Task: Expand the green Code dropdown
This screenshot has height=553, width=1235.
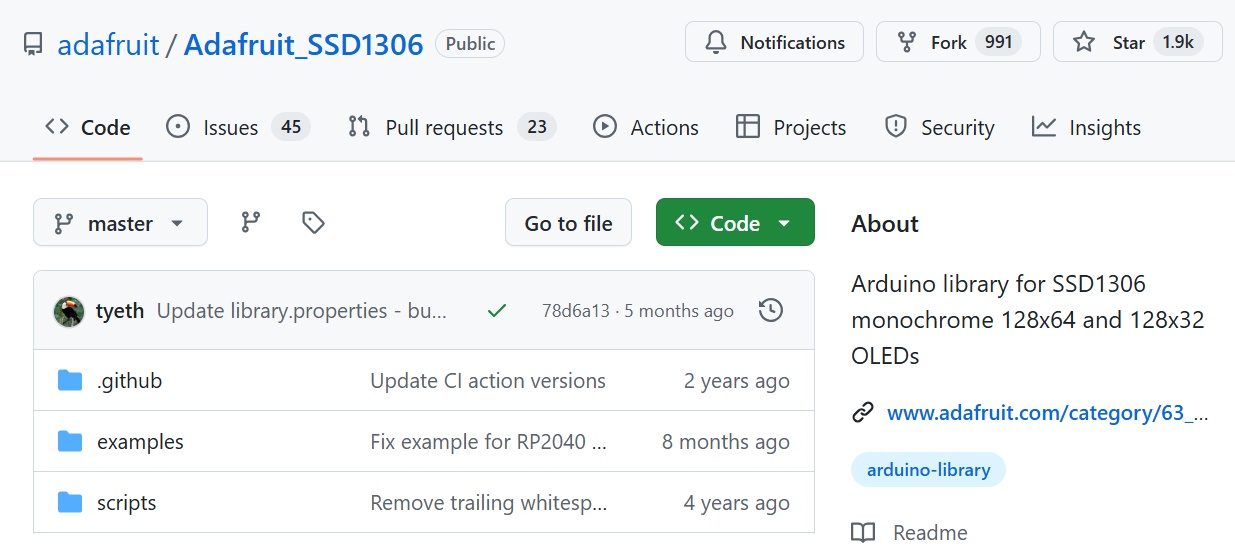Action: [735, 223]
